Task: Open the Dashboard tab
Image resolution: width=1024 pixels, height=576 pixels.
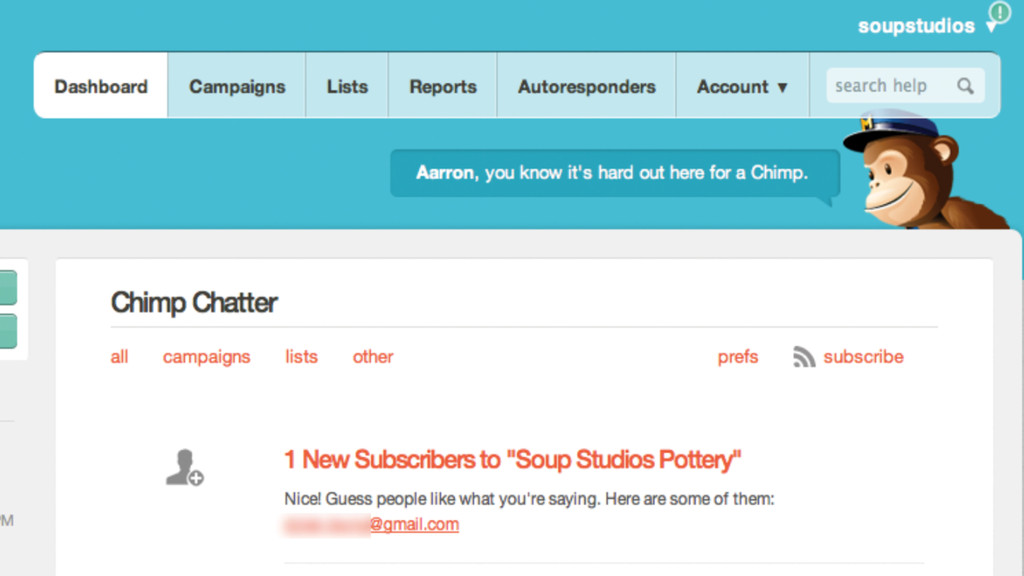Action: (101, 86)
